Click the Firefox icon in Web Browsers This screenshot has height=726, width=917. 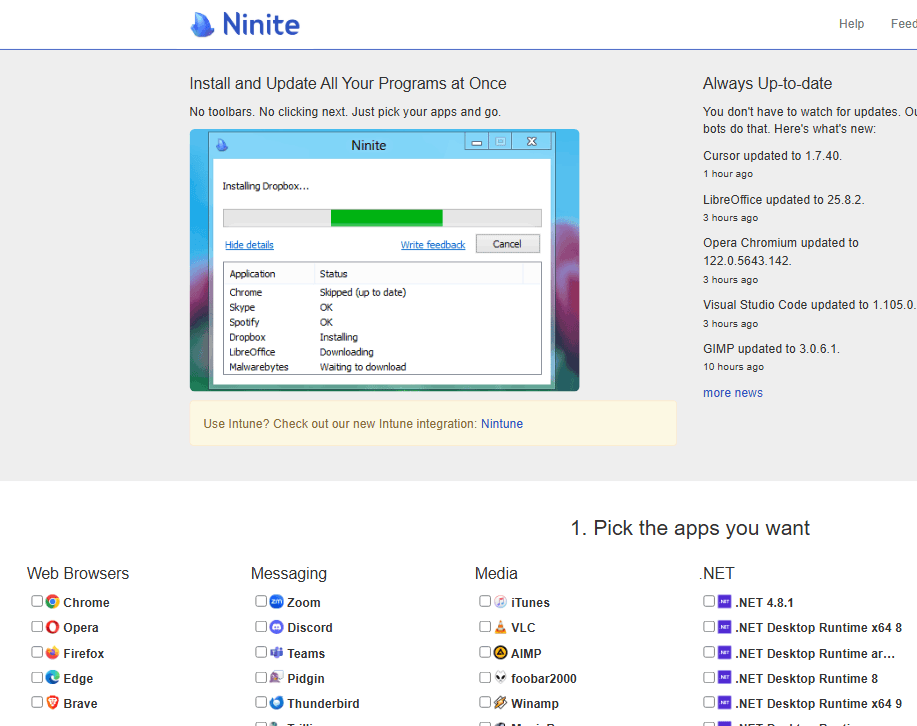(x=53, y=653)
